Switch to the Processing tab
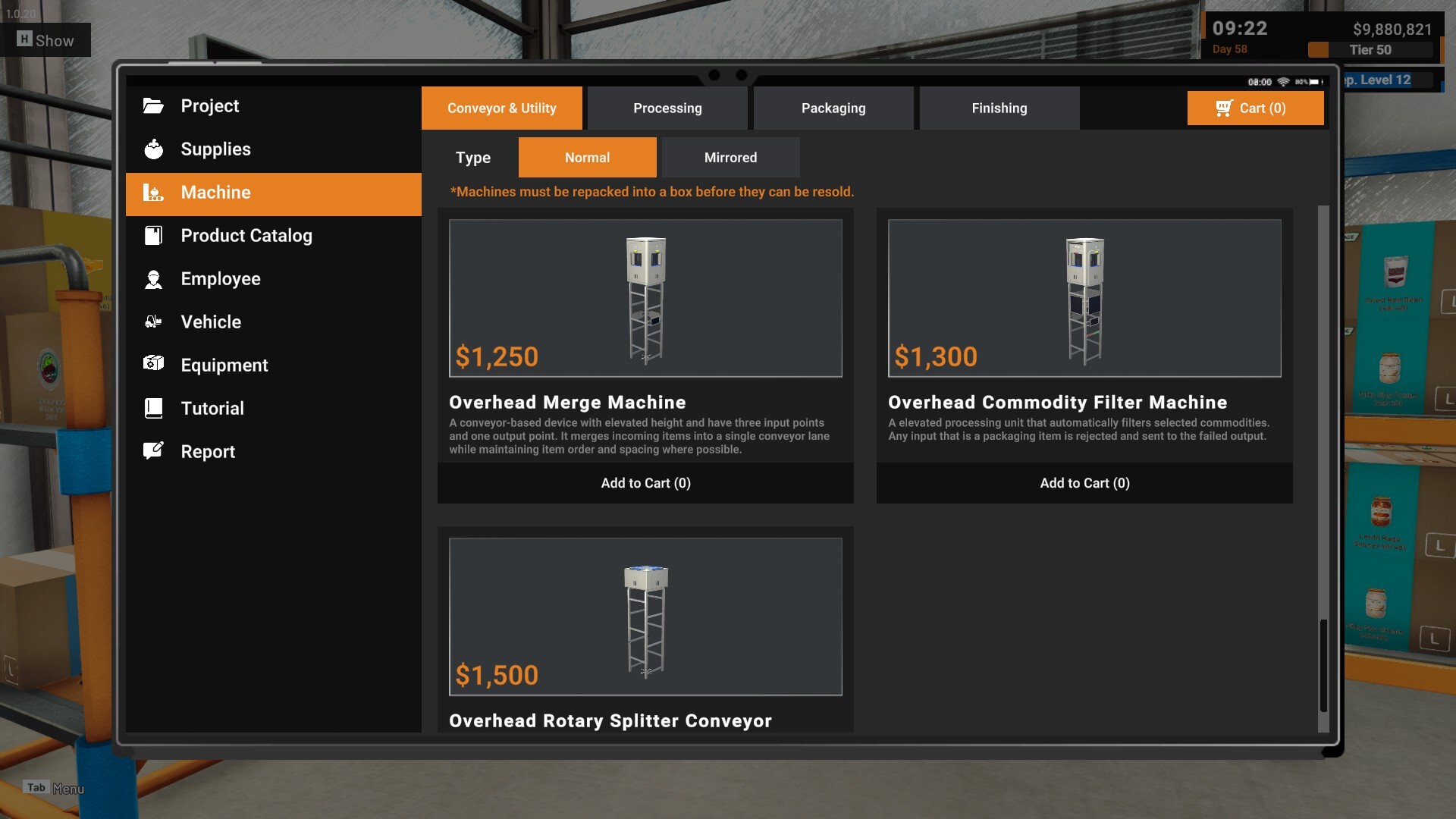Viewport: 1456px width, 819px height. (667, 108)
